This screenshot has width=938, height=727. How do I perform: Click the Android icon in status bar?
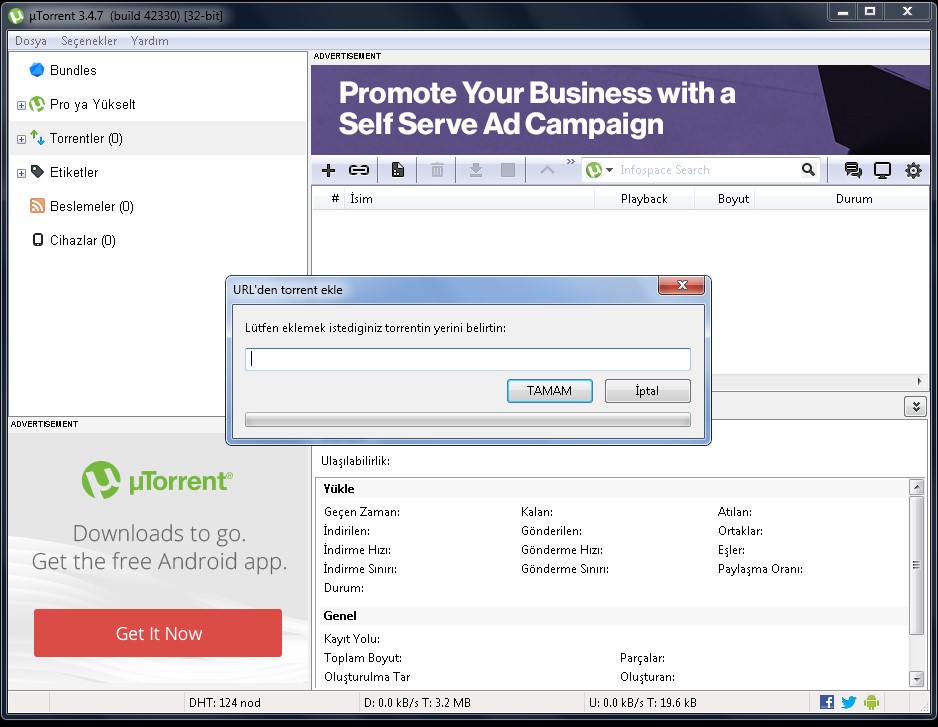[871, 702]
